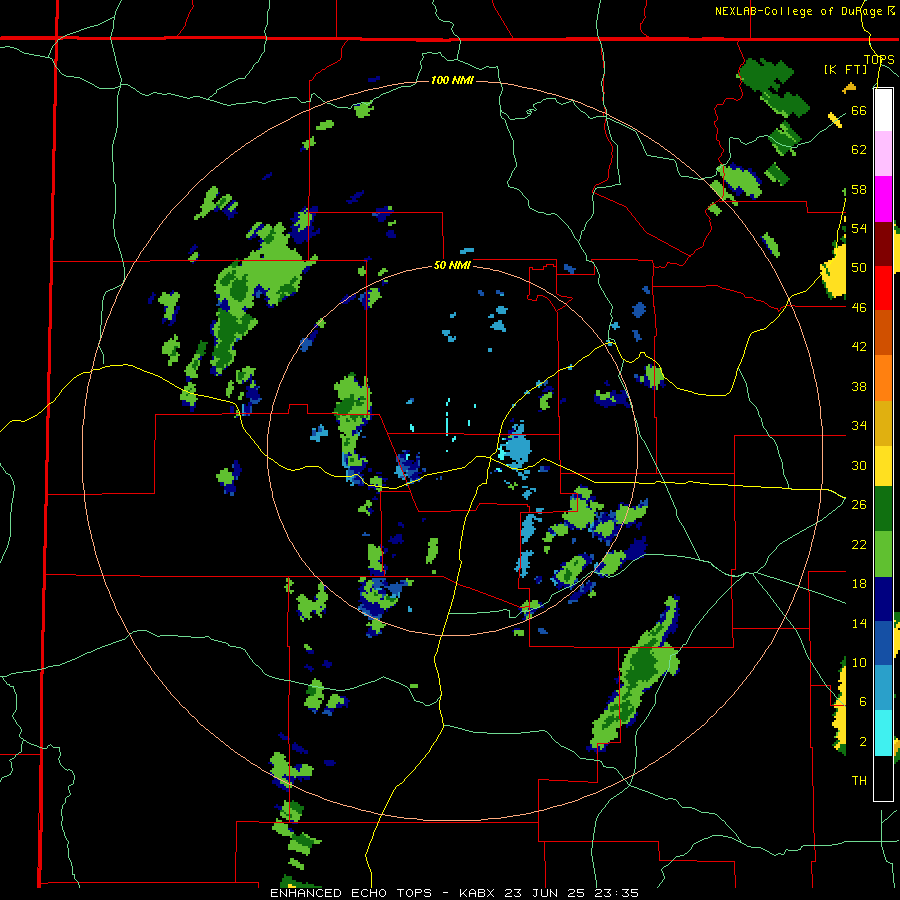
Task: Click the 66 legend value
Action: (x=859, y=110)
